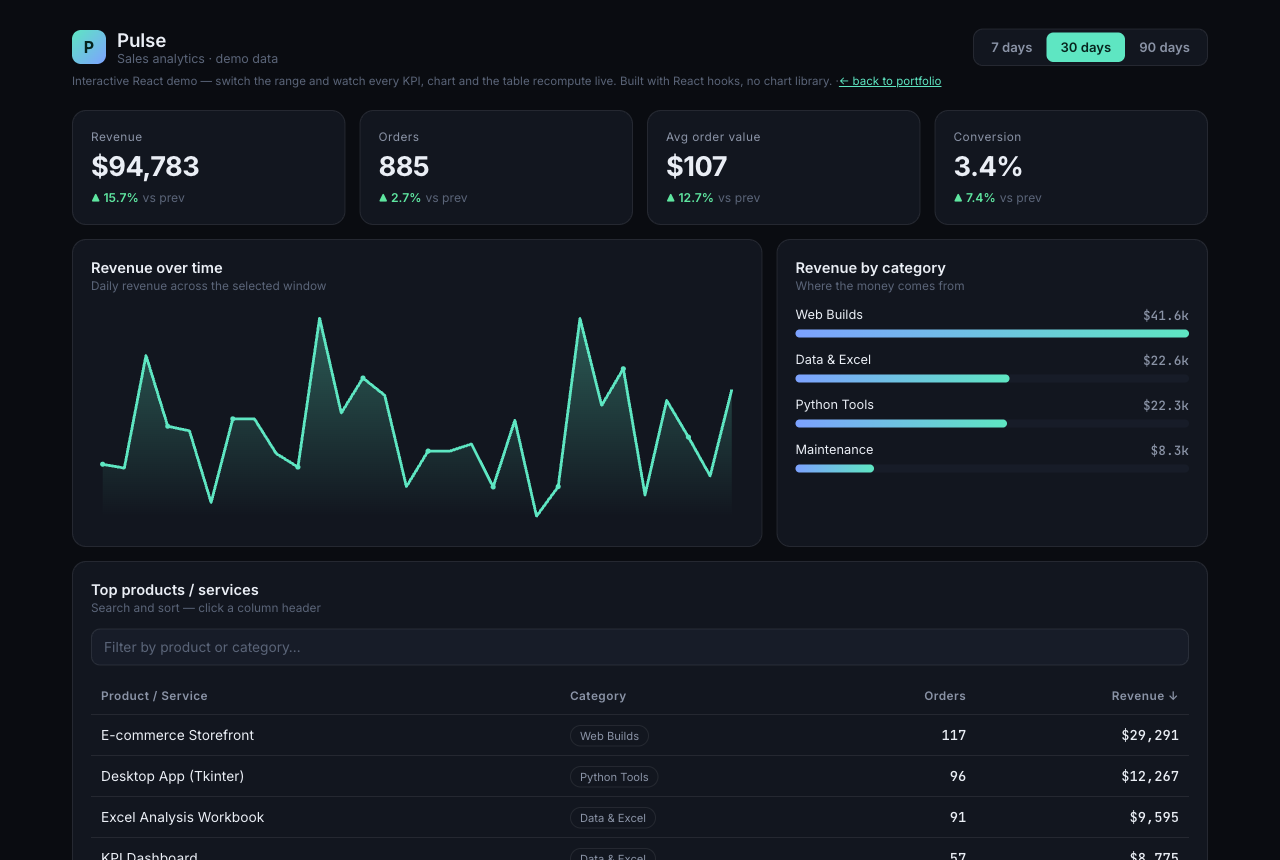Screen dimensions: 1280x860
Task: Click the Python Tools tag in table
Action: click(614, 777)
